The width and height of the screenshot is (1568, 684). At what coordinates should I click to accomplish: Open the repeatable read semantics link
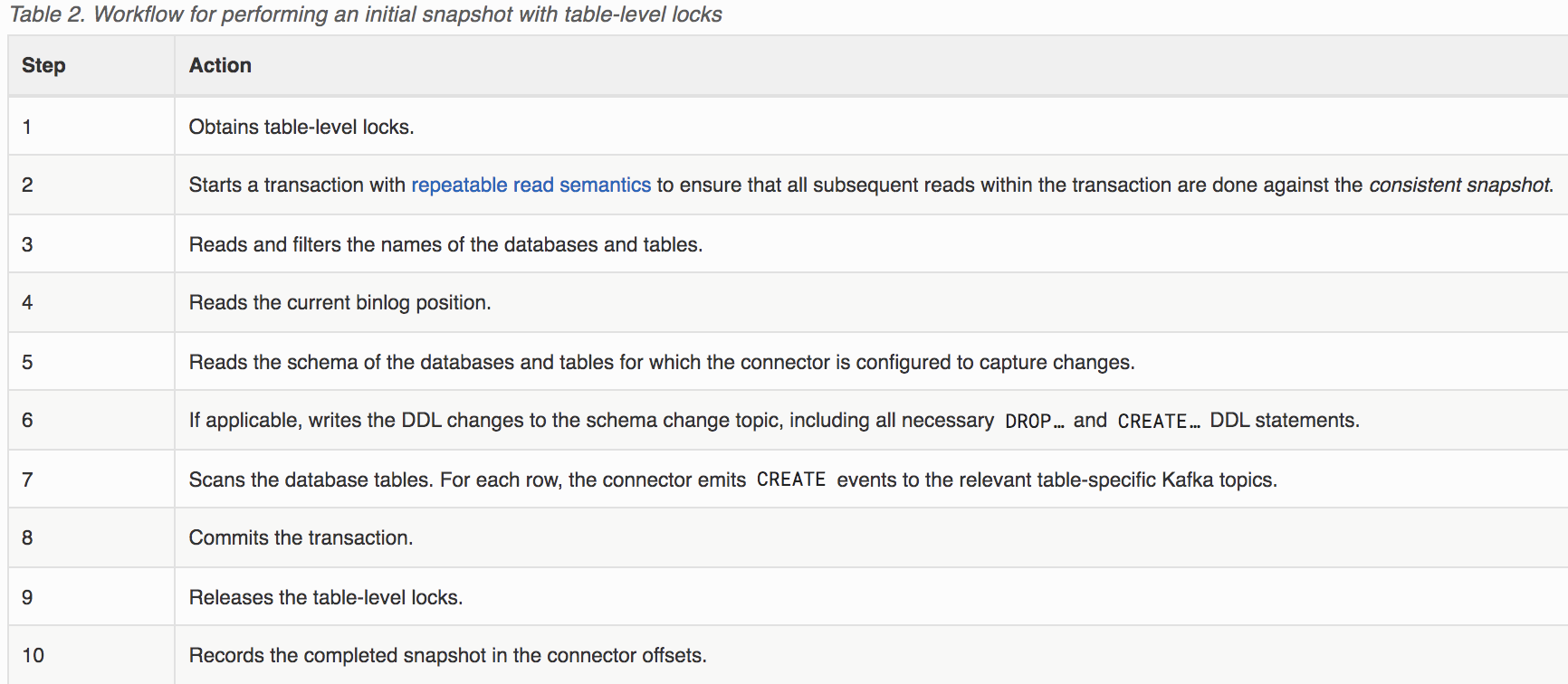(531, 185)
